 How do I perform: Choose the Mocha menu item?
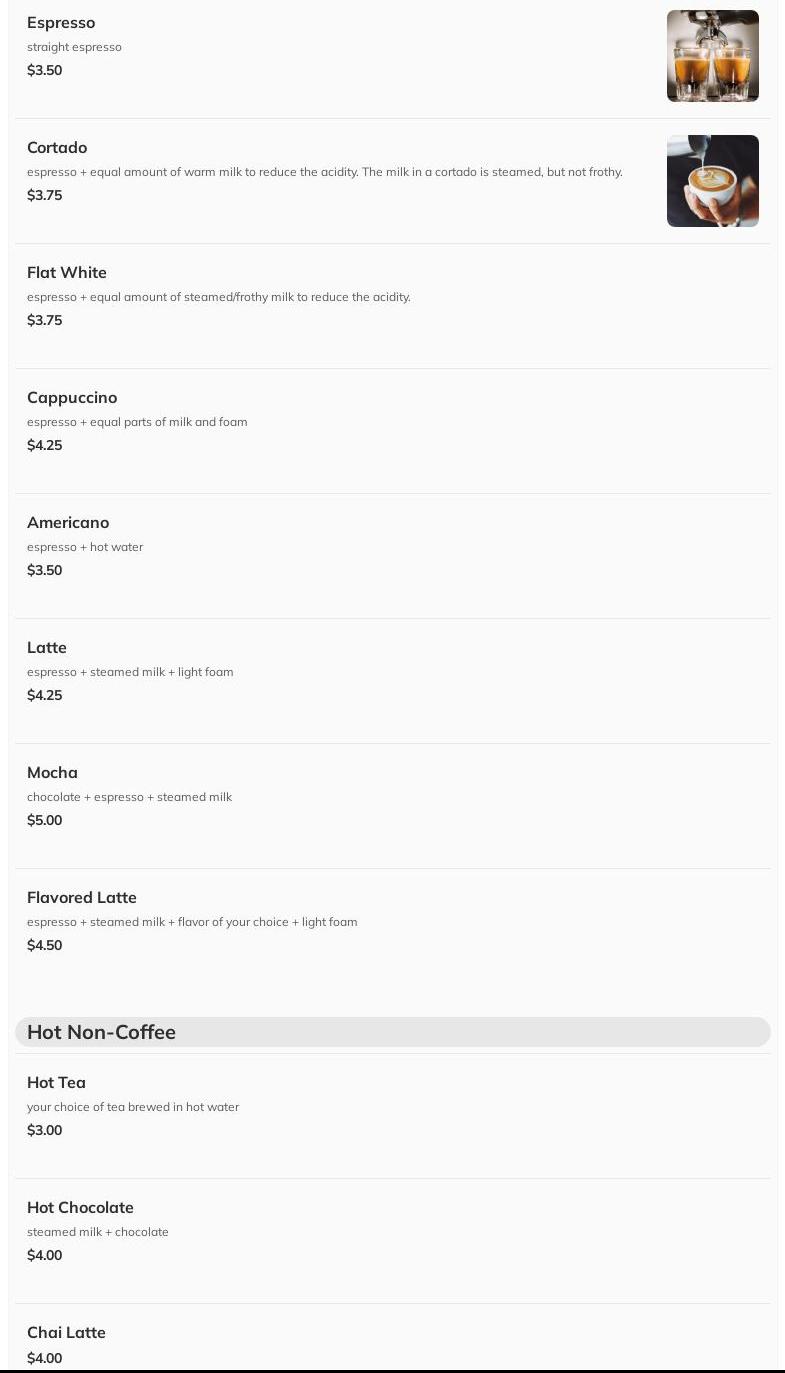(x=52, y=773)
